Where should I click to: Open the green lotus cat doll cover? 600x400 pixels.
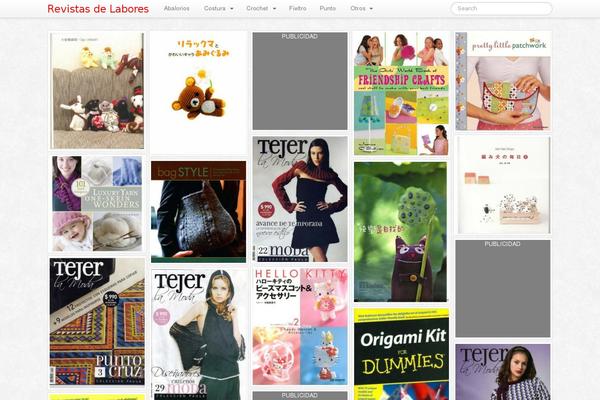[x=400, y=232]
